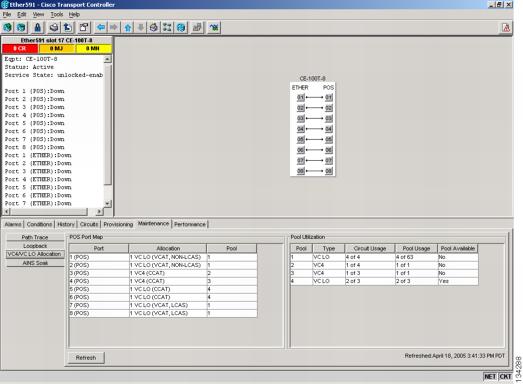Click the Home view toolbar icon
This screenshot has height=384, width=523.
pyautogui.click(x=153, y=27)
